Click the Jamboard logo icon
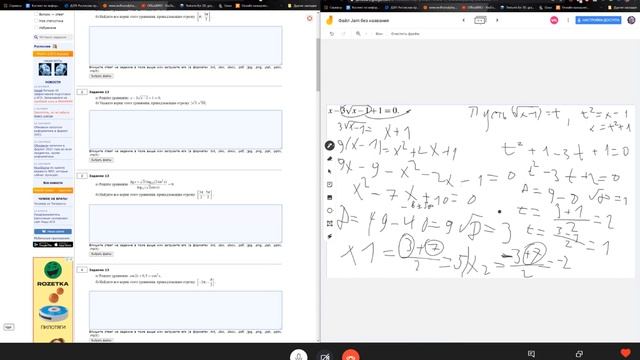This screenshot has height=360, width=640. [329, 20]
